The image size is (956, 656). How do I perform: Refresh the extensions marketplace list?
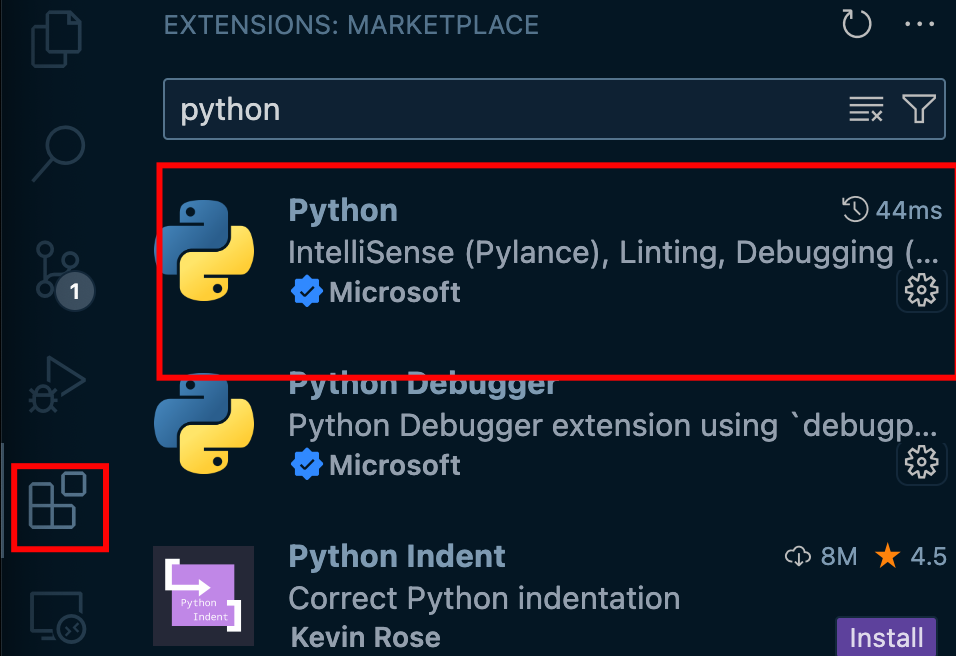coord(857,24)
